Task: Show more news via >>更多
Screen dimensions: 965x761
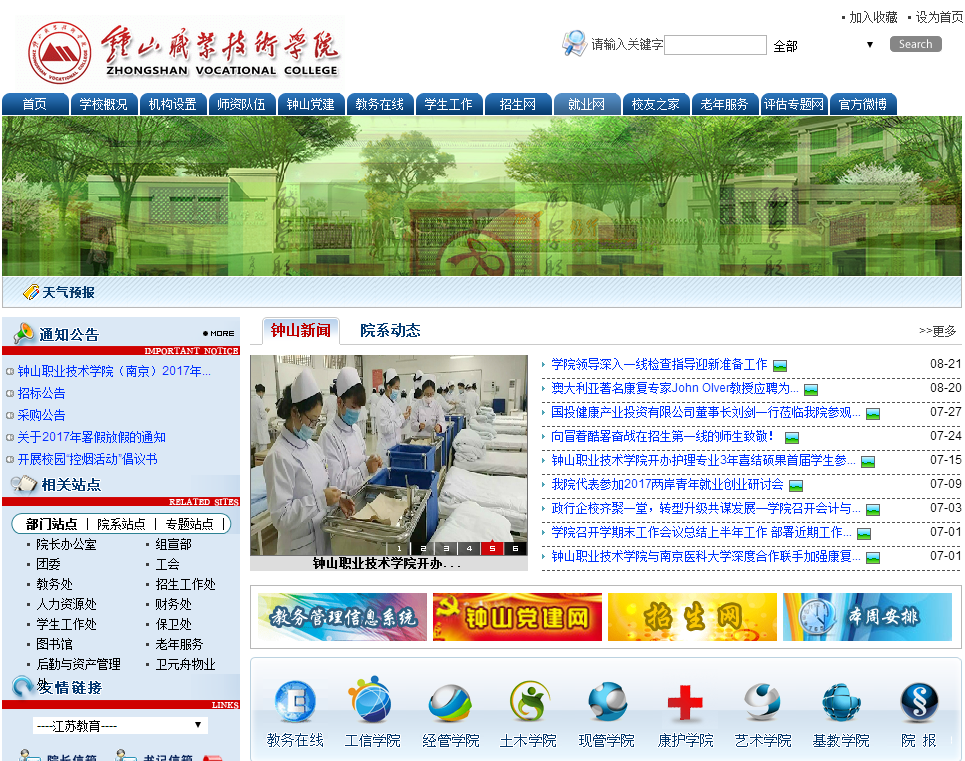Action: [937, 331]
